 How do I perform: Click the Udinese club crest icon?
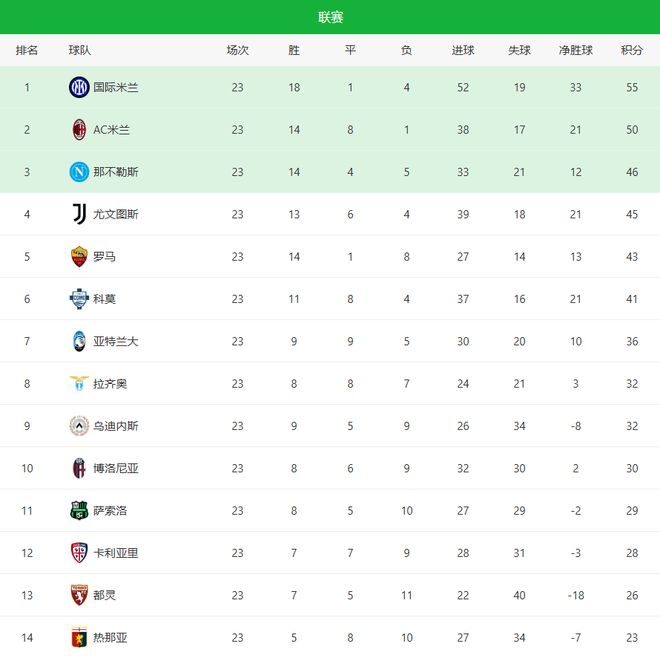click(79, 426)
